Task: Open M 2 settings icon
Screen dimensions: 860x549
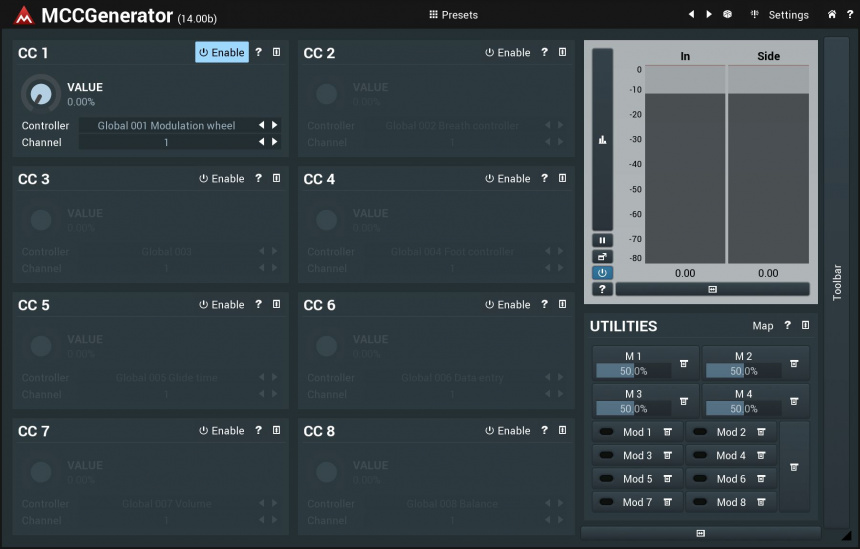Action: click(794, 364)
